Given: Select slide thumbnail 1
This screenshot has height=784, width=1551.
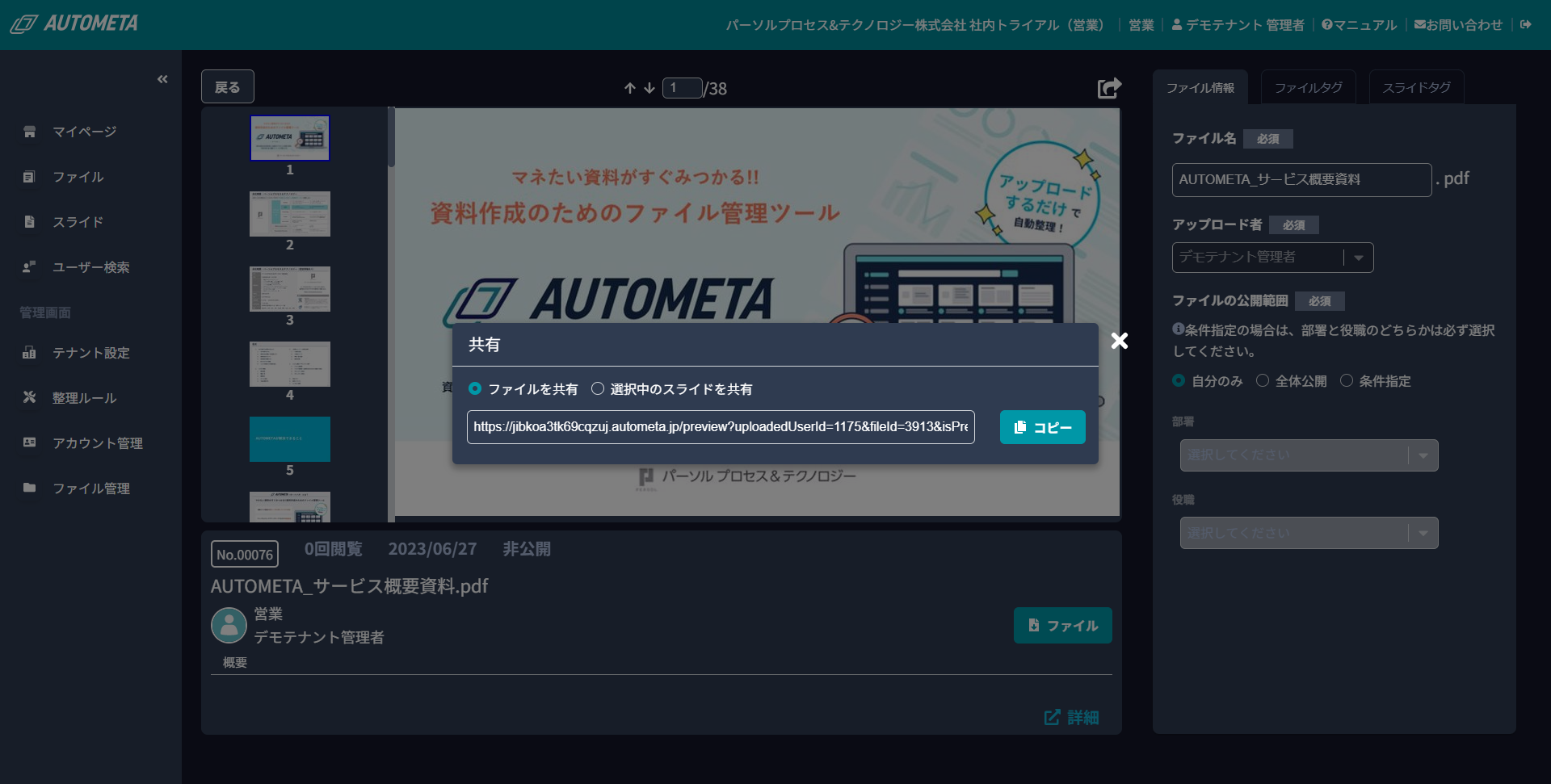Looking at the screenshot, I should pos(290,138).
